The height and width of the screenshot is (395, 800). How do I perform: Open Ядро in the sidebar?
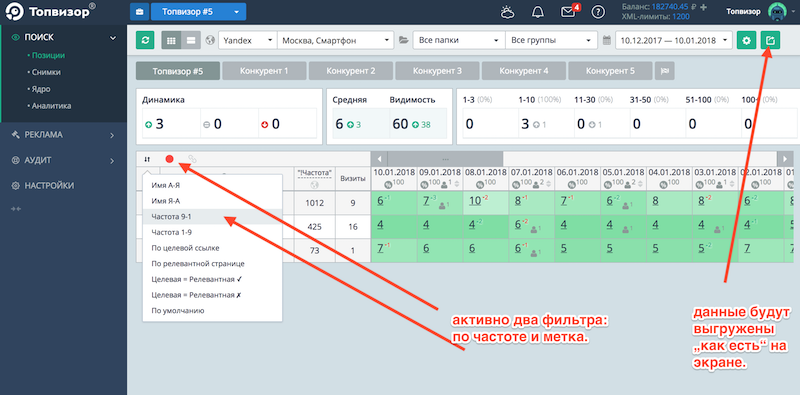[41, 89]
